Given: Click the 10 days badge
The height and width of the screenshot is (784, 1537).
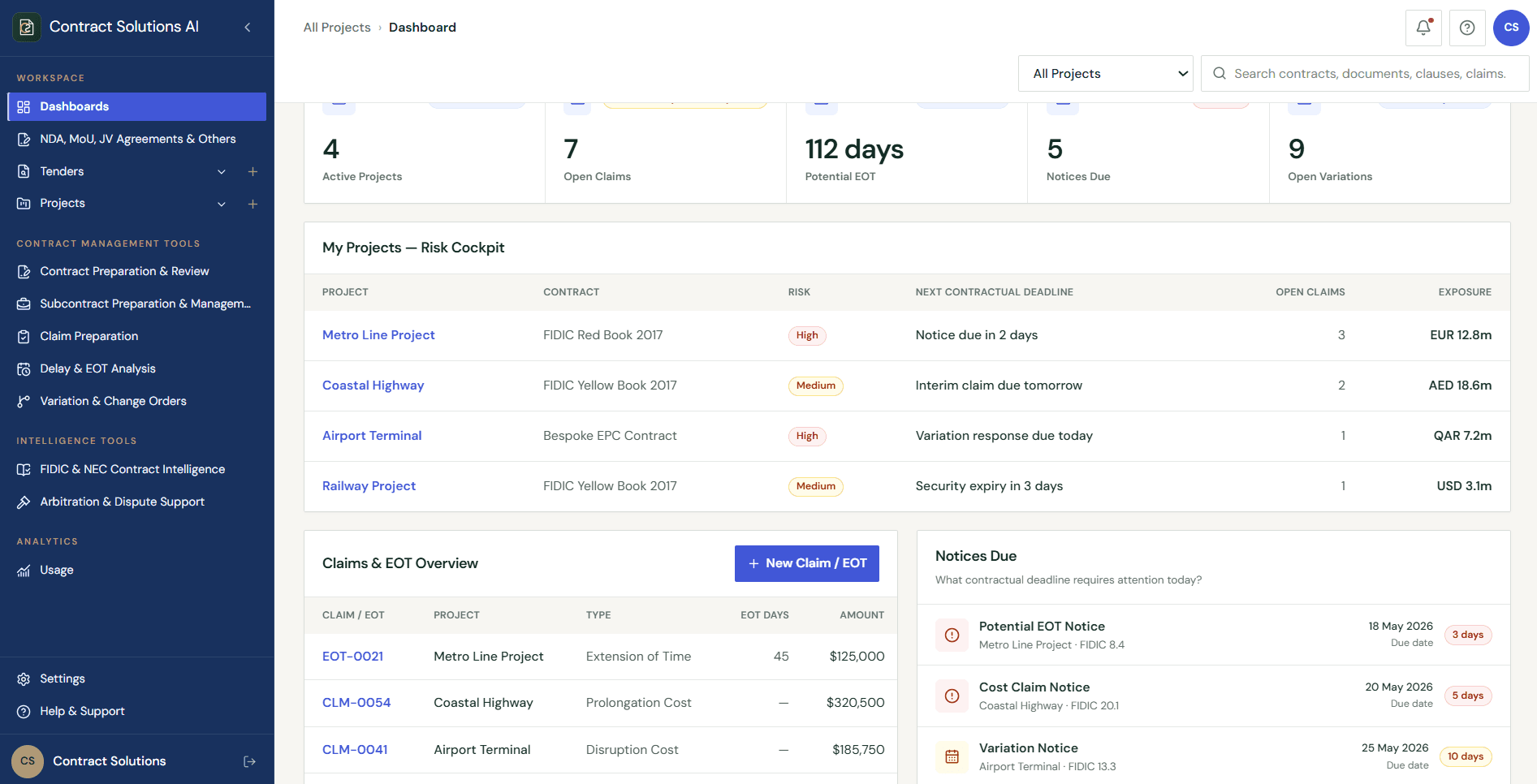Looking at the screenshot, I should [x=1465, y=757].
